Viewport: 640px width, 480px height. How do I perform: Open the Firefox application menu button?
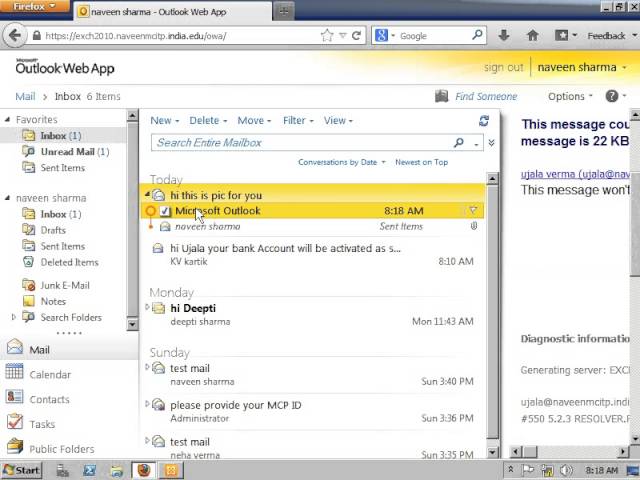coord(34,7)
